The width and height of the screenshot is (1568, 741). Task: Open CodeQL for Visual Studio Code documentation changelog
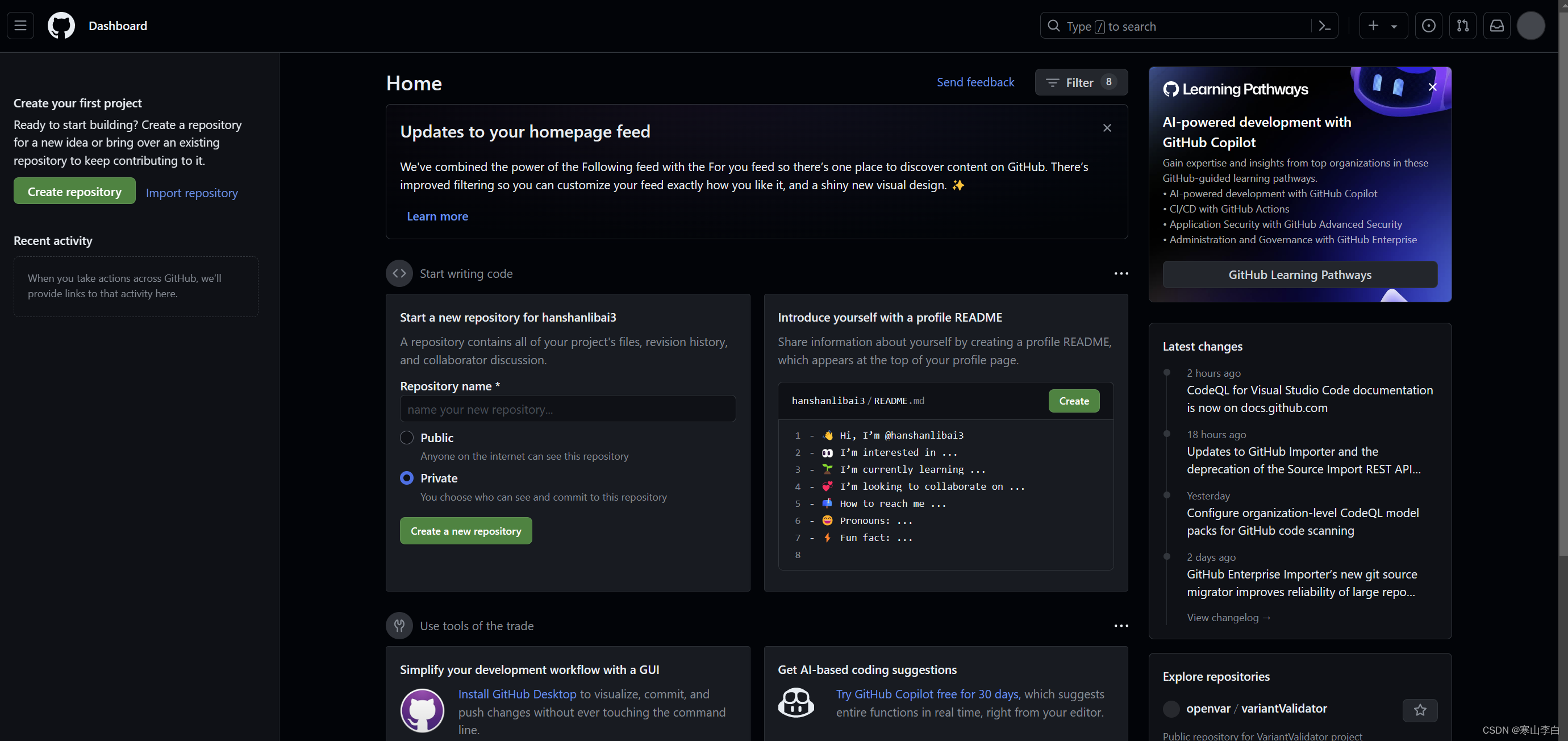pos(1310,399)
